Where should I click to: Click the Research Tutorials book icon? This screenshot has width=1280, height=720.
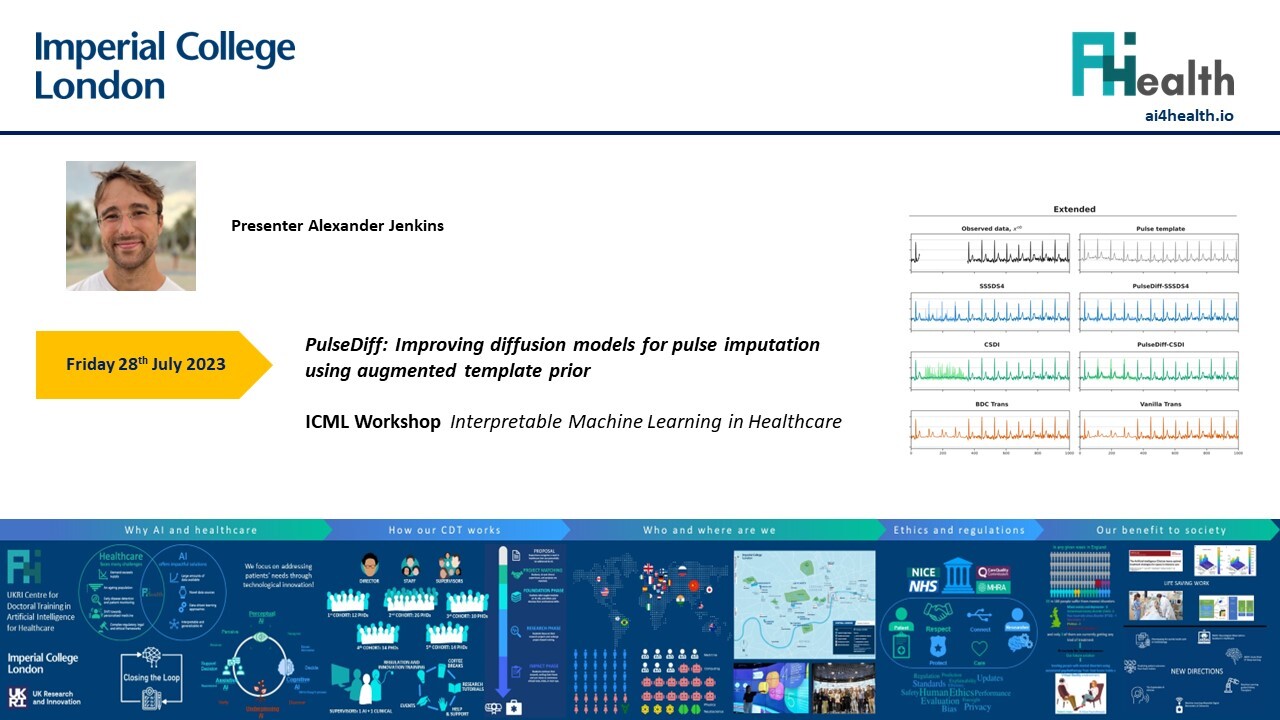pos(454,687)
